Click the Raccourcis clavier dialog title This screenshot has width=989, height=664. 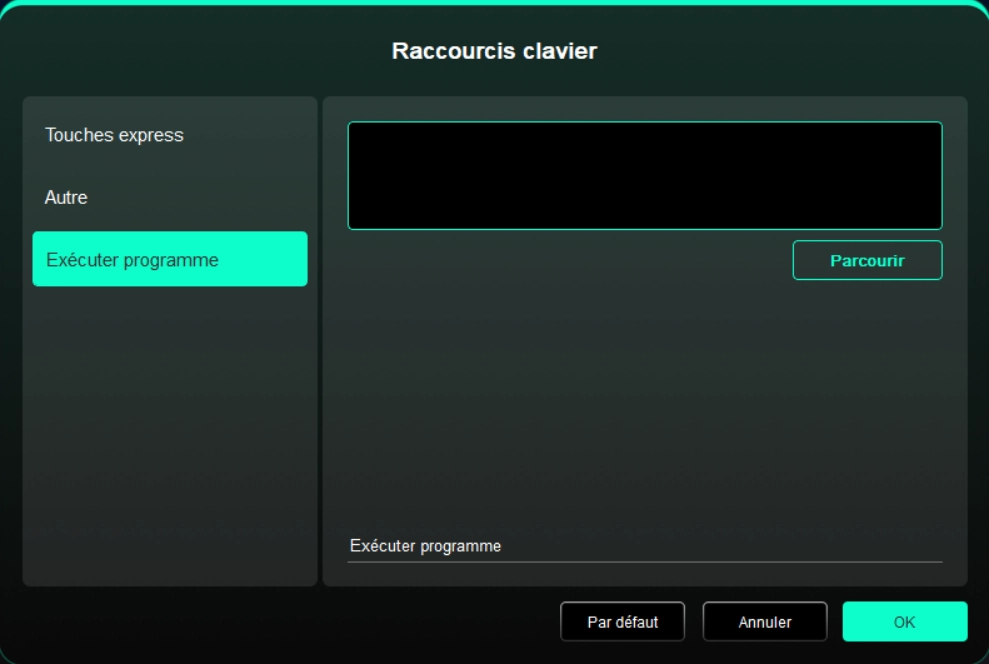[494, 51]
